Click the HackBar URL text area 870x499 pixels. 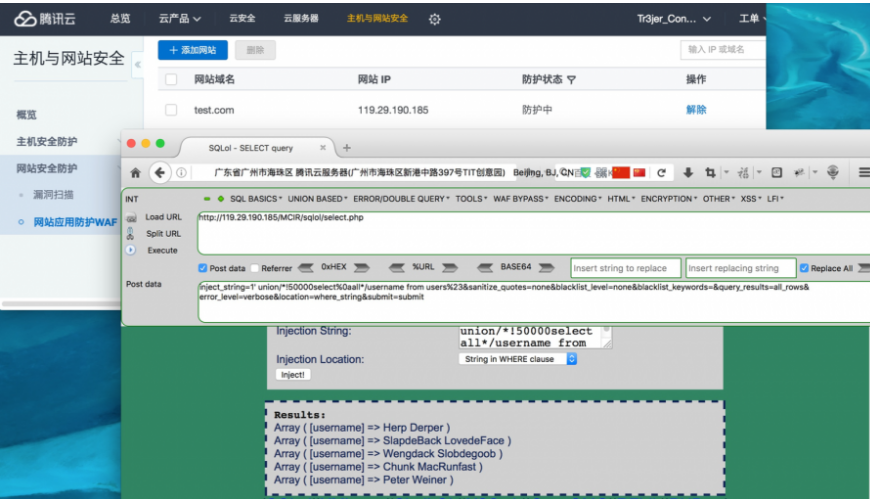tap(534, 233)
